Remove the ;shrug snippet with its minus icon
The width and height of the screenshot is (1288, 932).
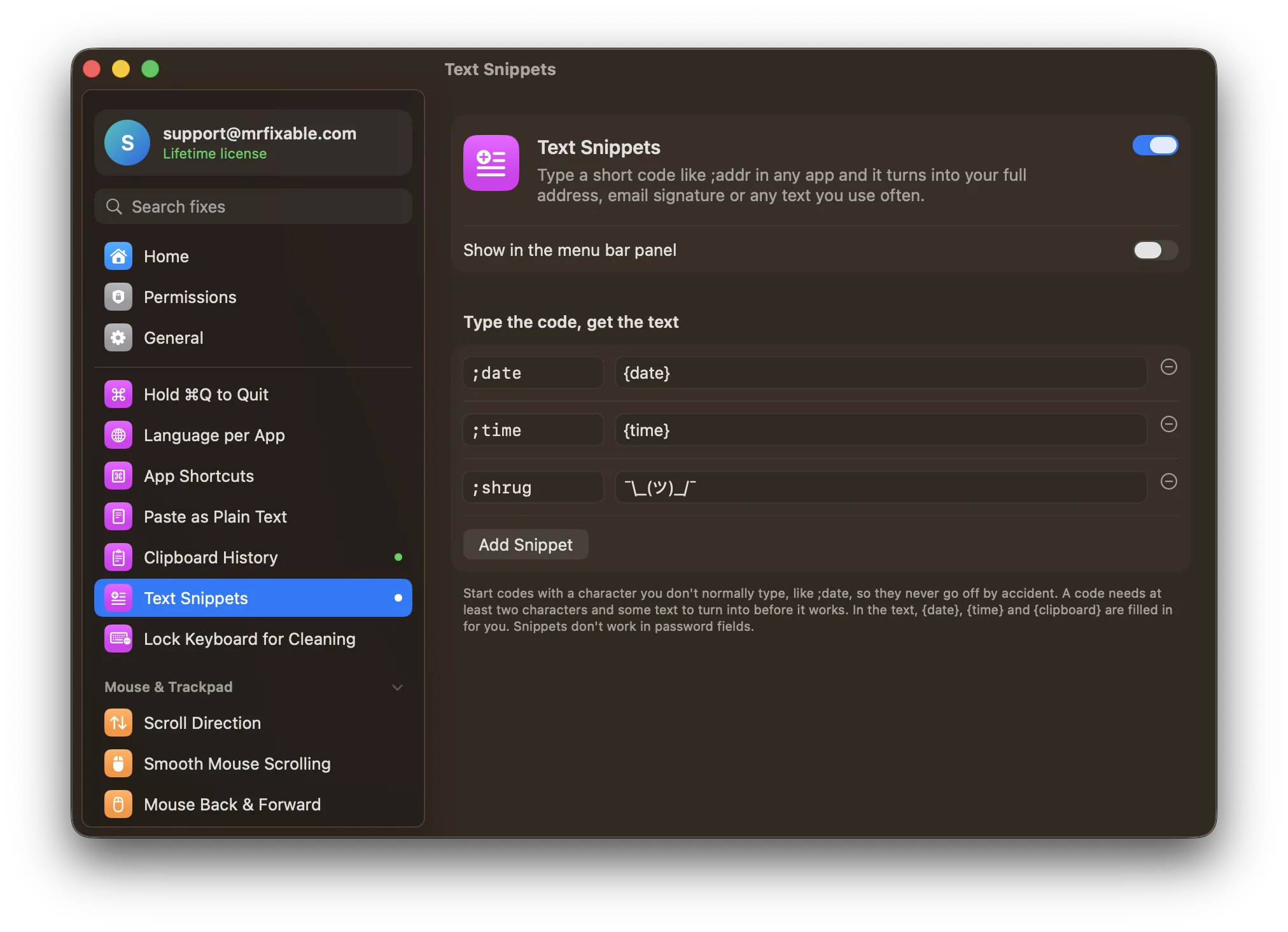(1168, 481)
